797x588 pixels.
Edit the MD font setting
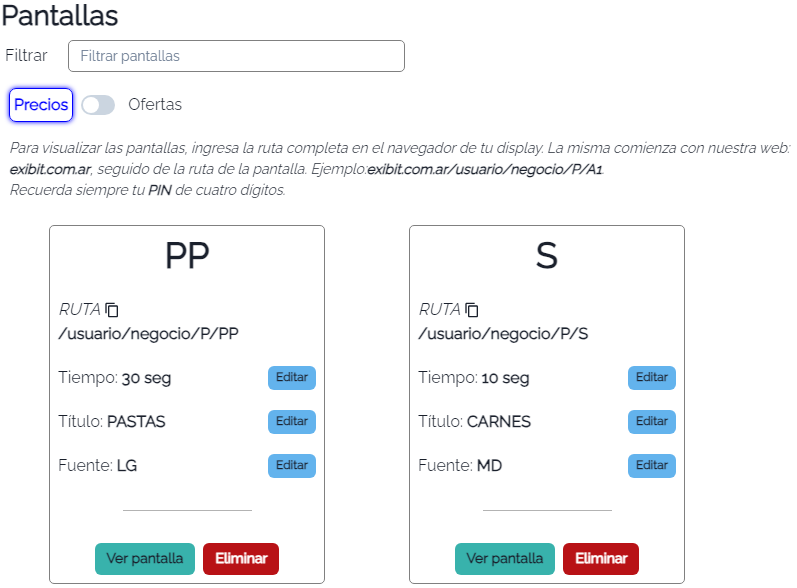652,466
